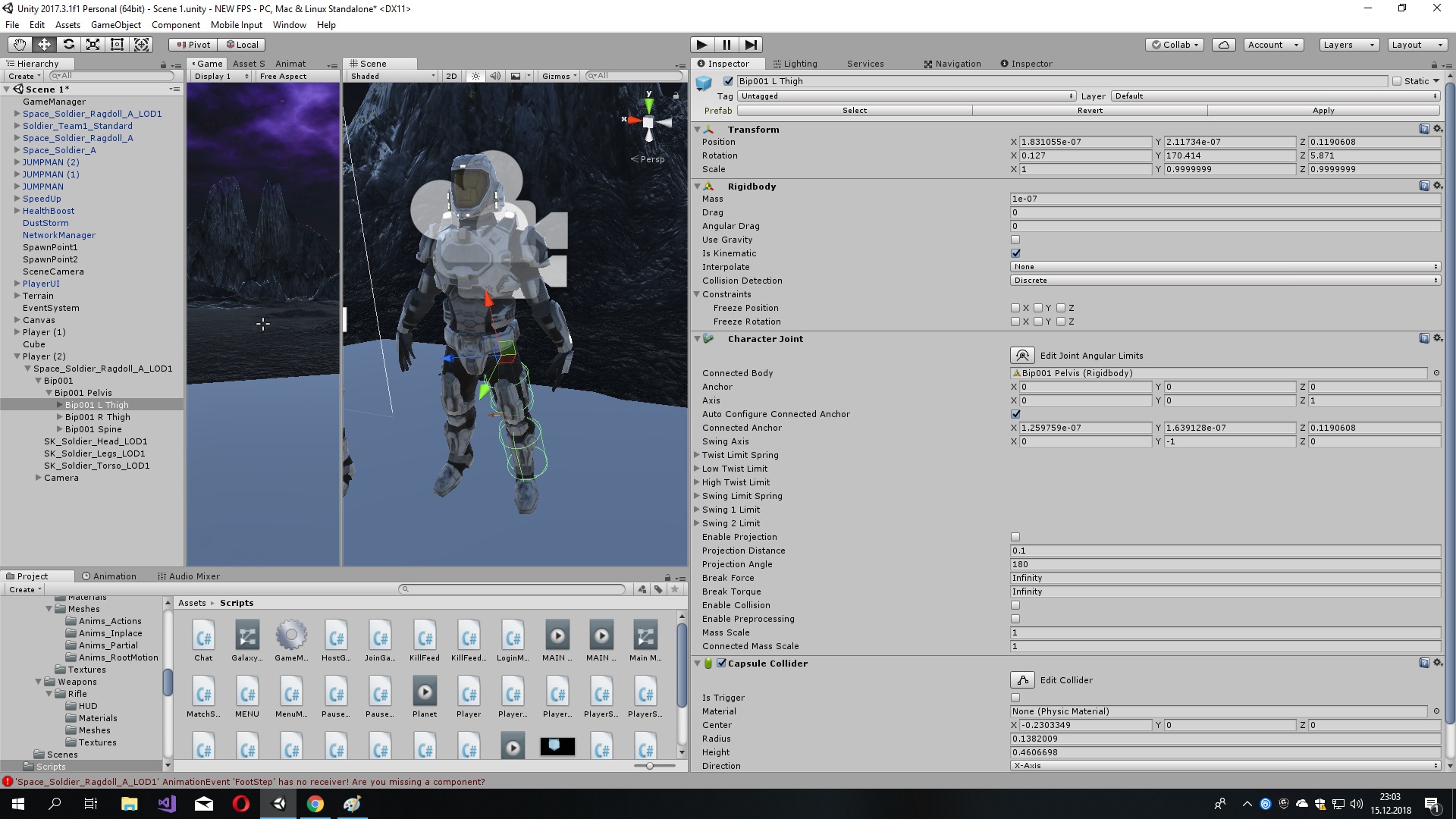The image size is (1456, 819).
Task: Open the GameObject menu
Action: point(115,25)
